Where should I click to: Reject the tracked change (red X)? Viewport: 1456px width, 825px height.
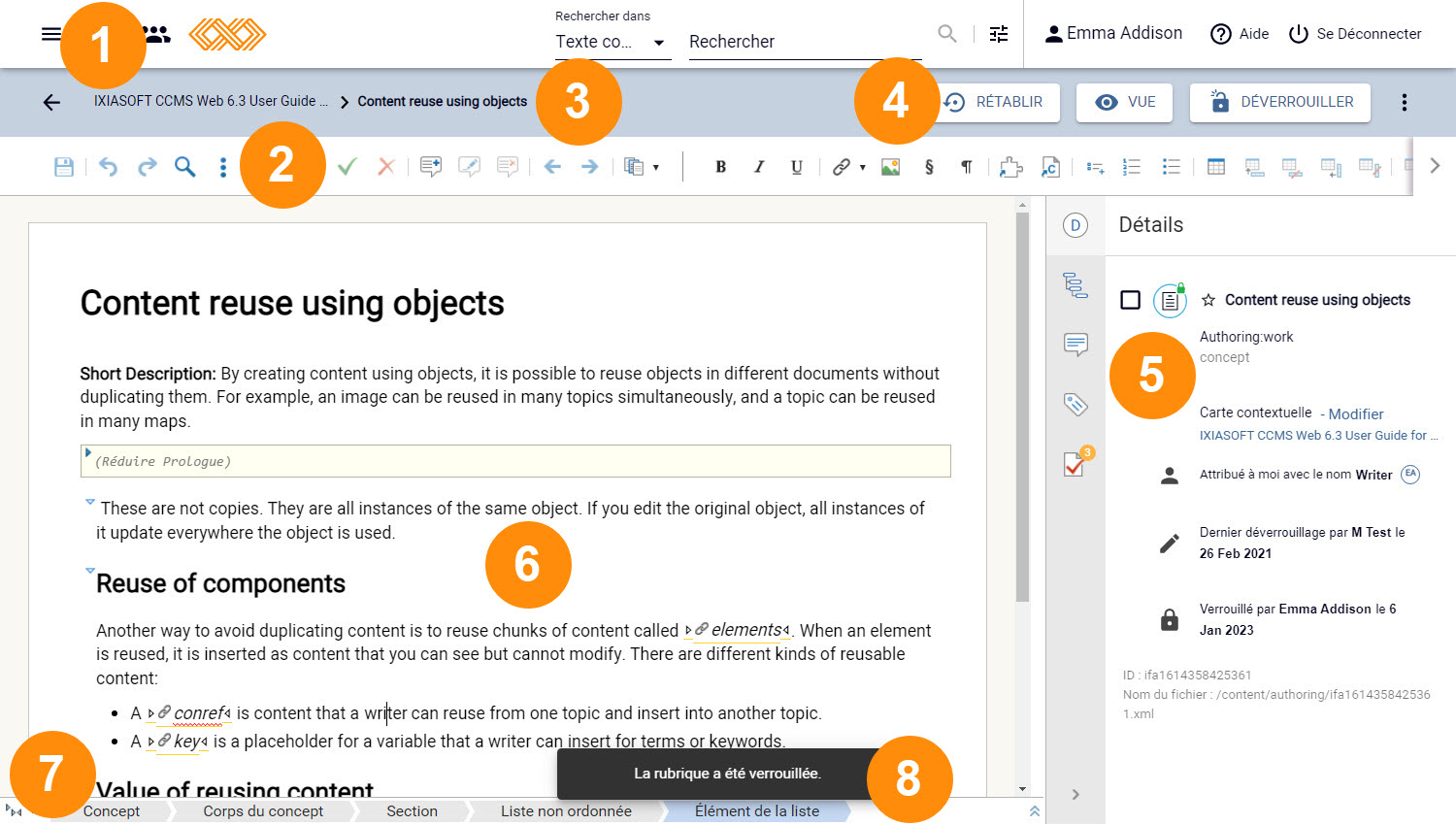pos(386,167)
